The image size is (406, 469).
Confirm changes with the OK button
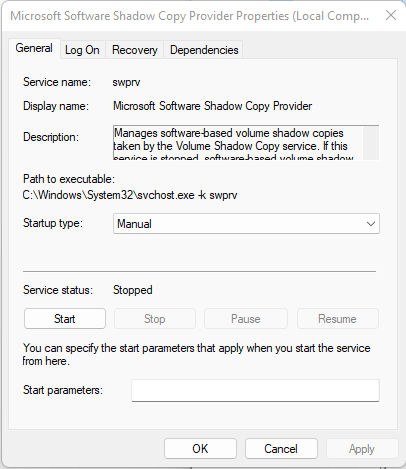(200, 449)
